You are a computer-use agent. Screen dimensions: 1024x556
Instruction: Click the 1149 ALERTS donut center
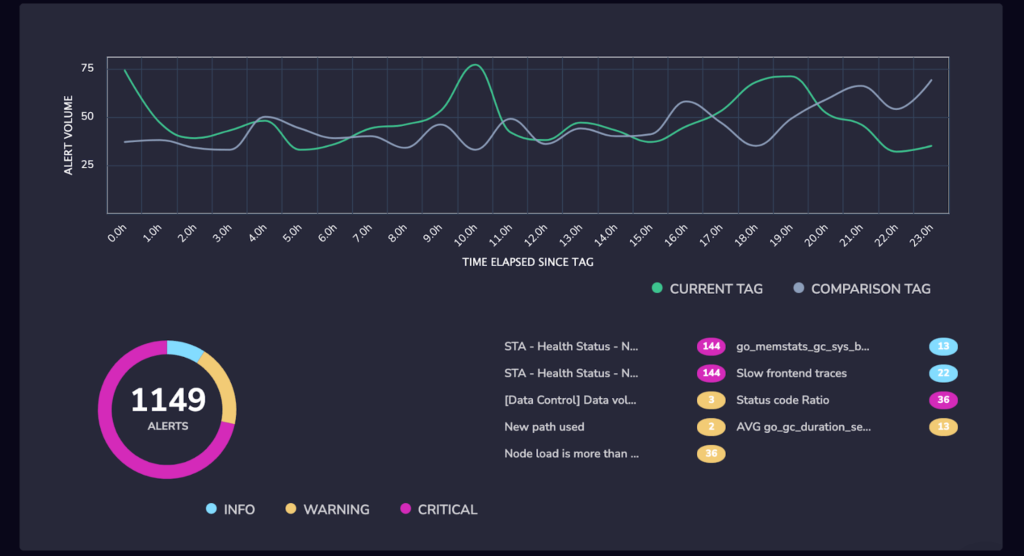[168, 409]
